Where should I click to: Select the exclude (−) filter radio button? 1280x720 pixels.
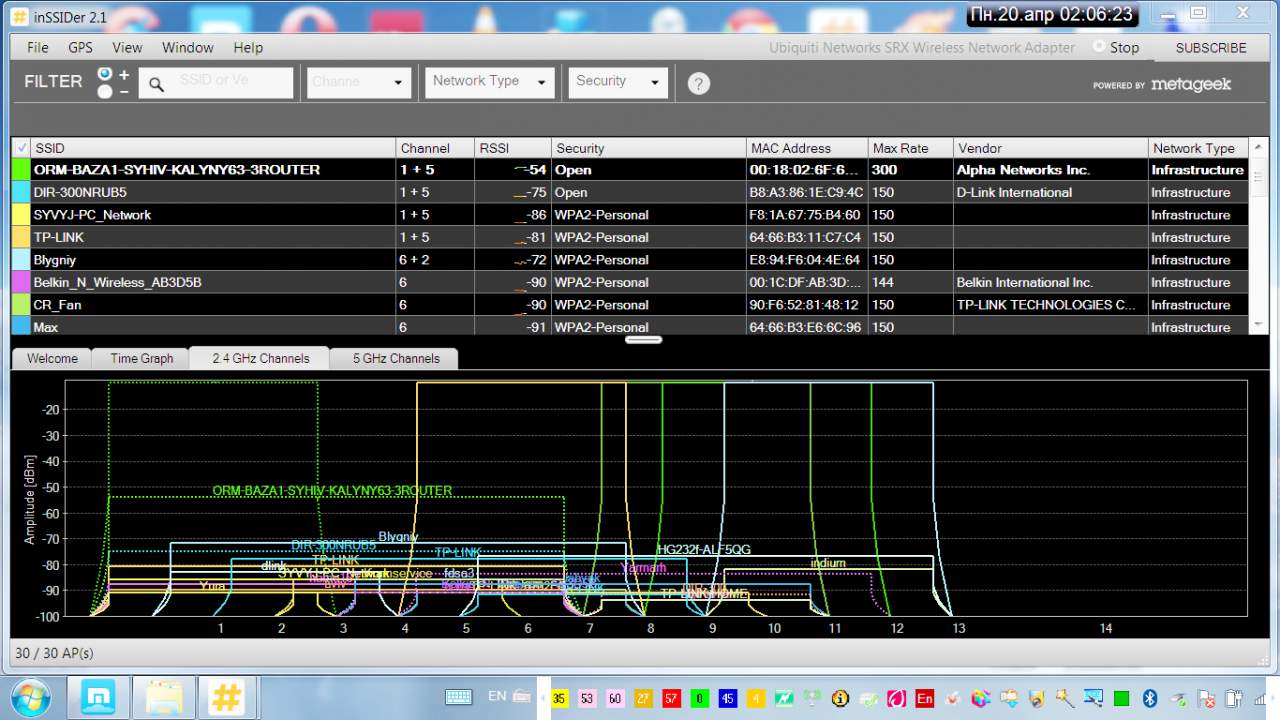pos(105,92)
